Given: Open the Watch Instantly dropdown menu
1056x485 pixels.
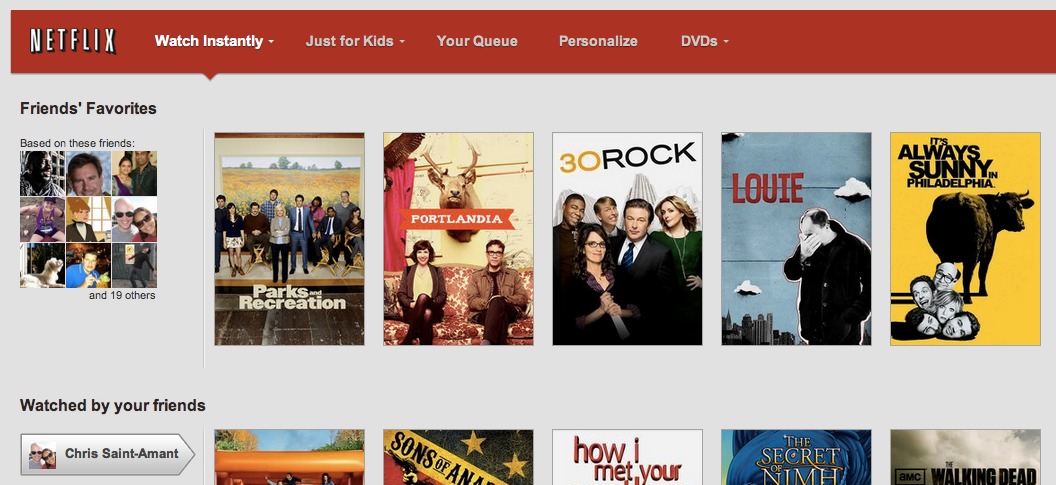Looking at the screenshot, I should point(214,41).
